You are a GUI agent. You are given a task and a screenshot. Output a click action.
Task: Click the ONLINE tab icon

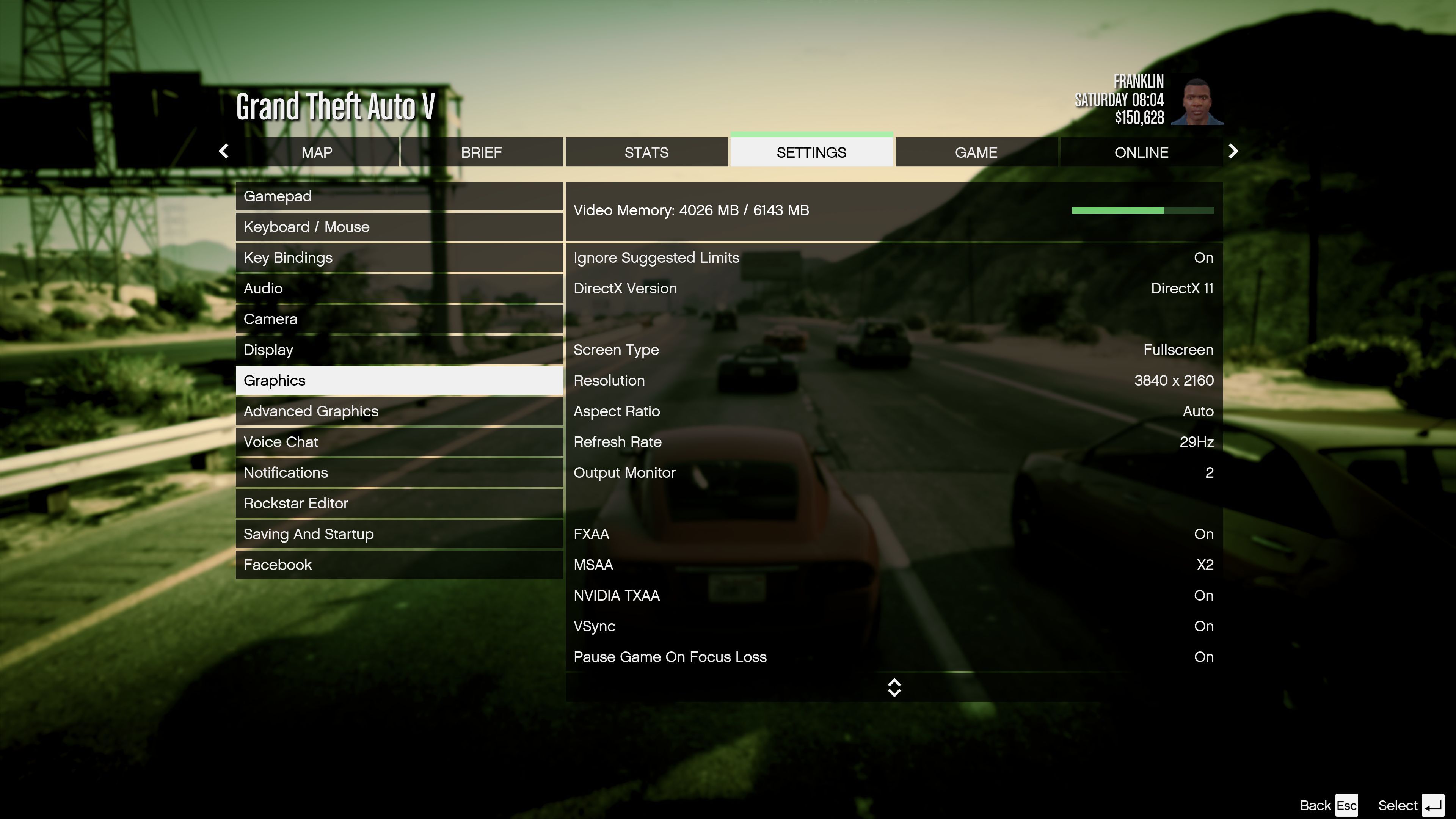(x=1141, y=152)
